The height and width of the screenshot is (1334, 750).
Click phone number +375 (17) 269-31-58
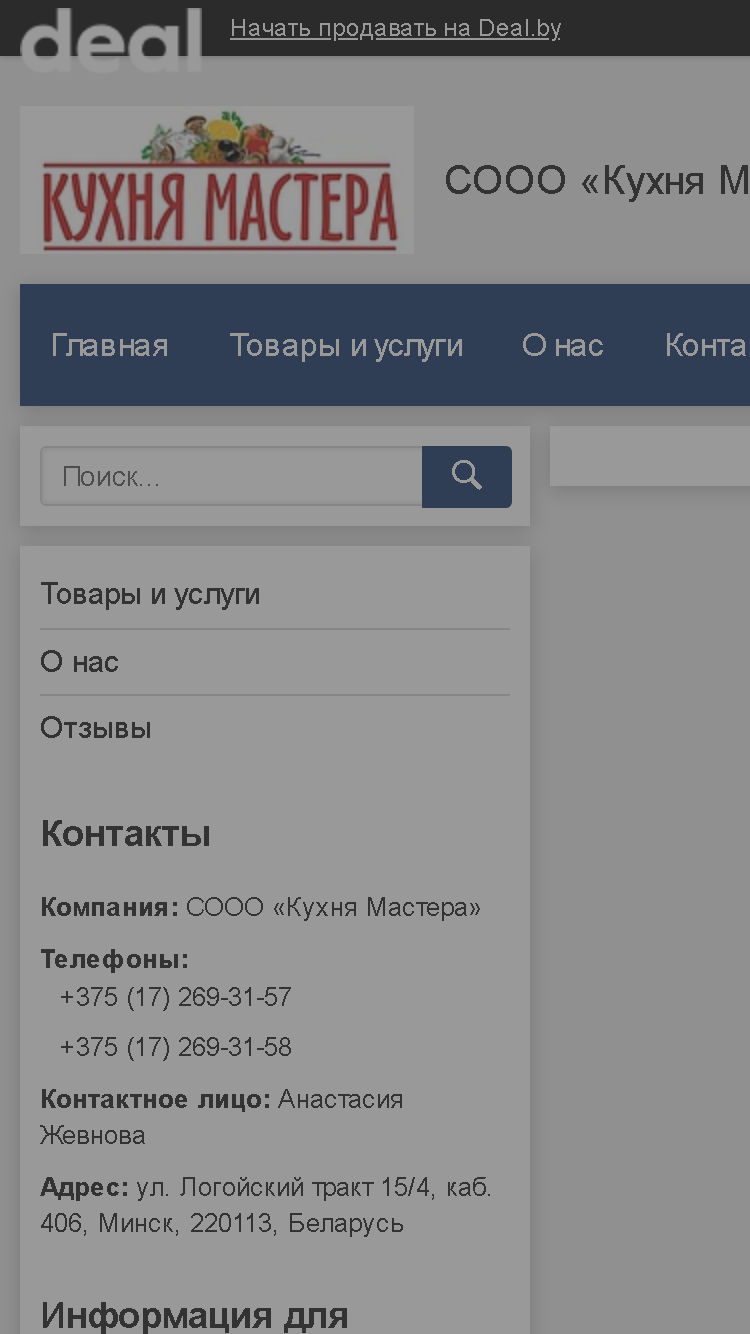point(176,1047)
